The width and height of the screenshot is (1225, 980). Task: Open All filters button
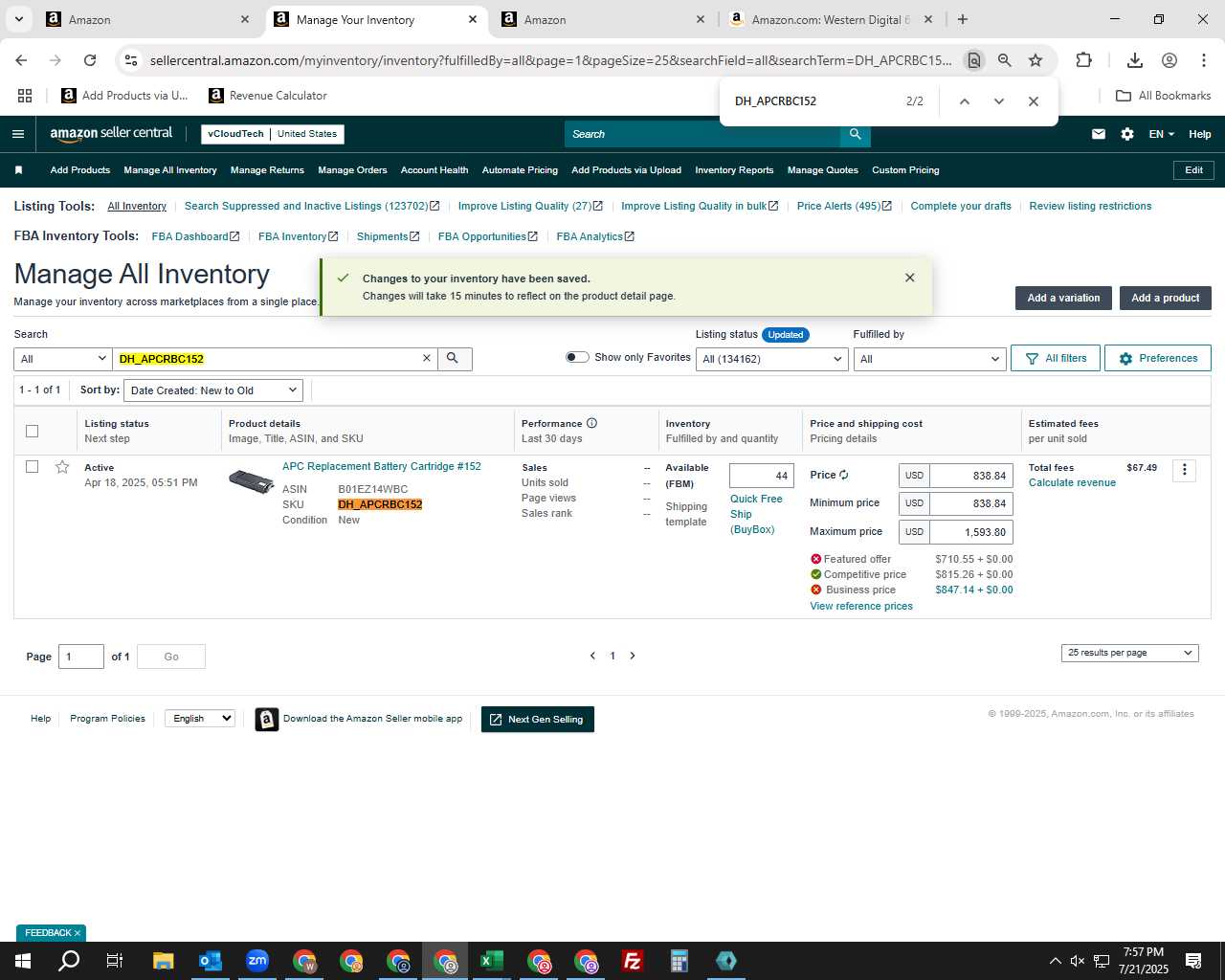1056,358
